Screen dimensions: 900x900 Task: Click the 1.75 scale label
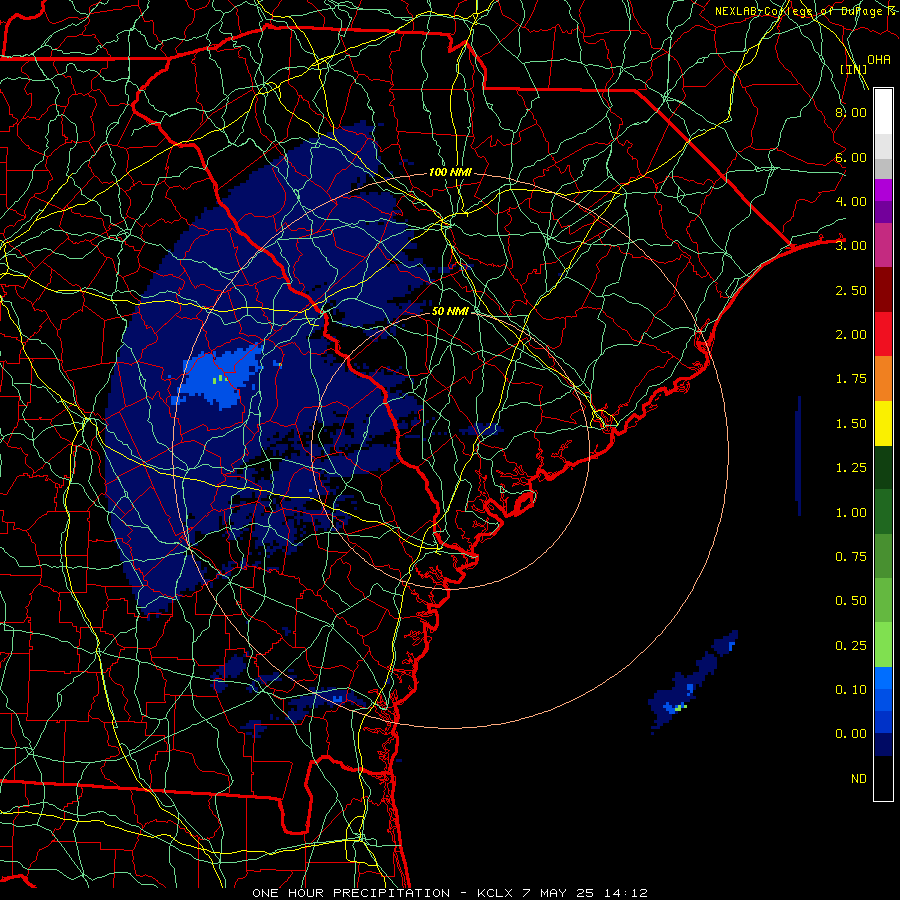coord(851,379)
